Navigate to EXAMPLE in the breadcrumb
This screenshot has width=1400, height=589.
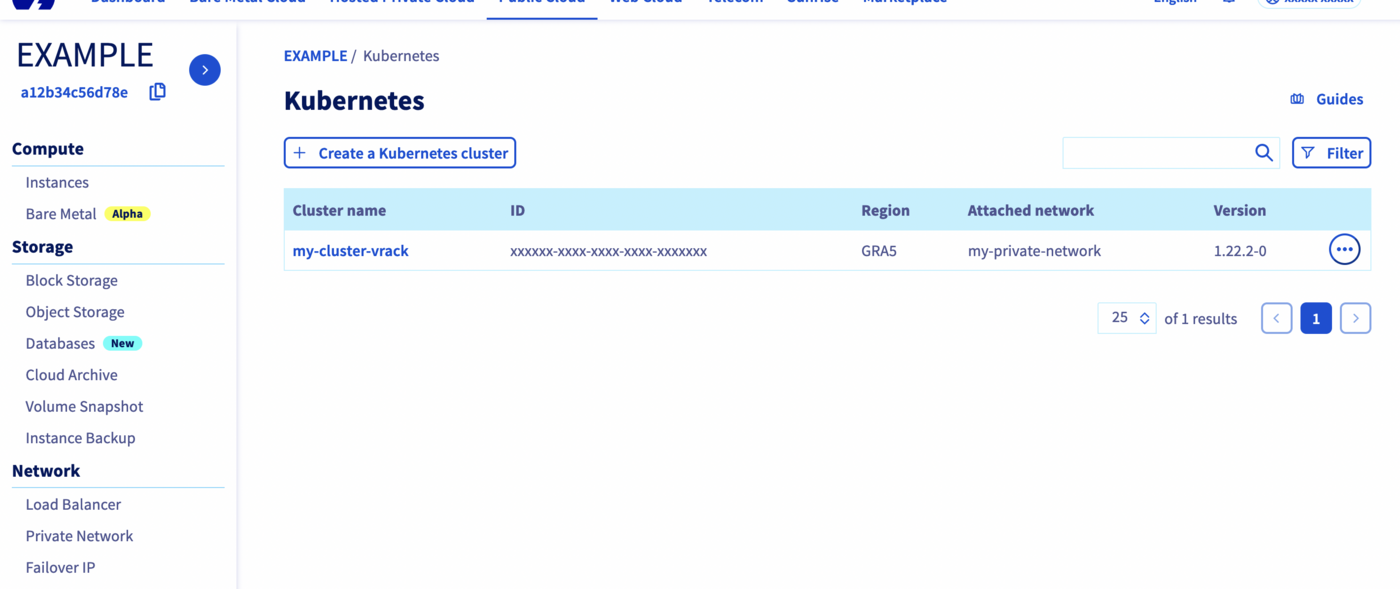[315, 55]
